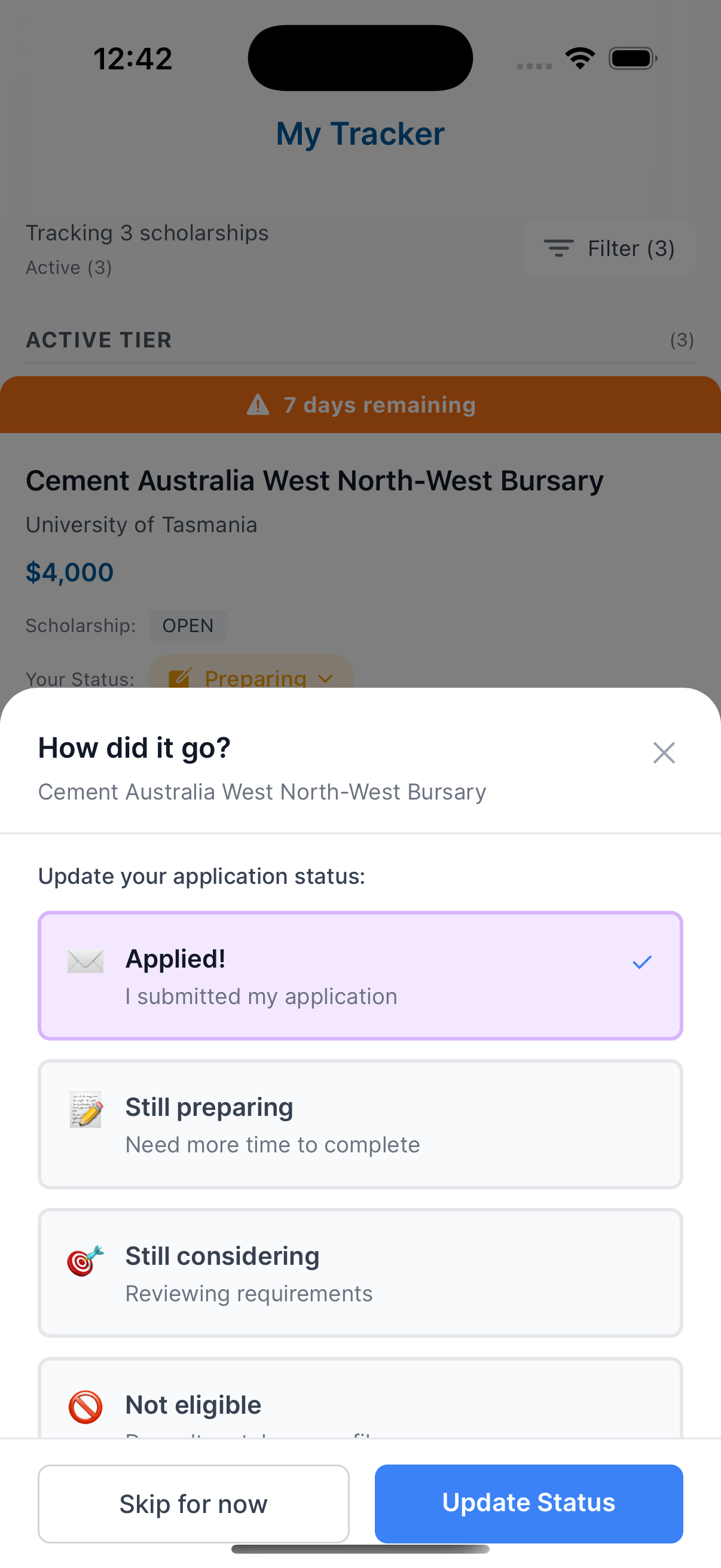Choose the Still preparing status option
The width and height of the screenshot is (721, 1568).
pos(360,1124)
